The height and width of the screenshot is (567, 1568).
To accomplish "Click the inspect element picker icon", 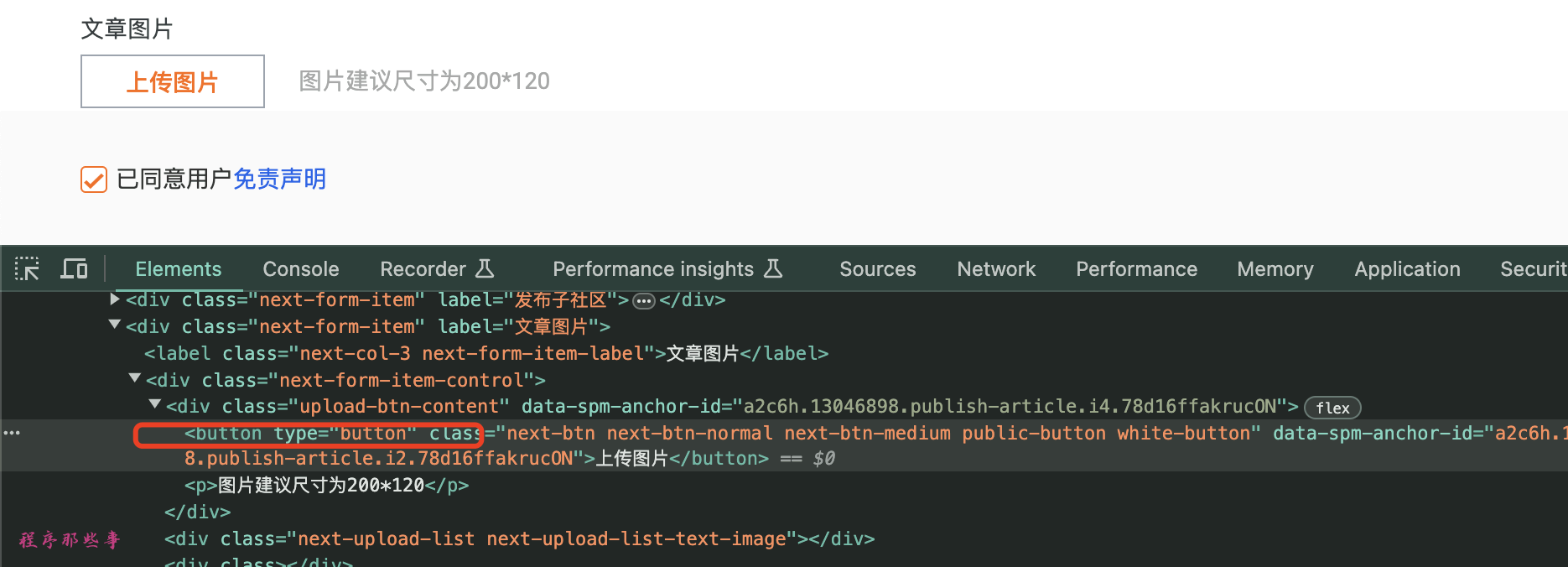I will click(27, 269).
